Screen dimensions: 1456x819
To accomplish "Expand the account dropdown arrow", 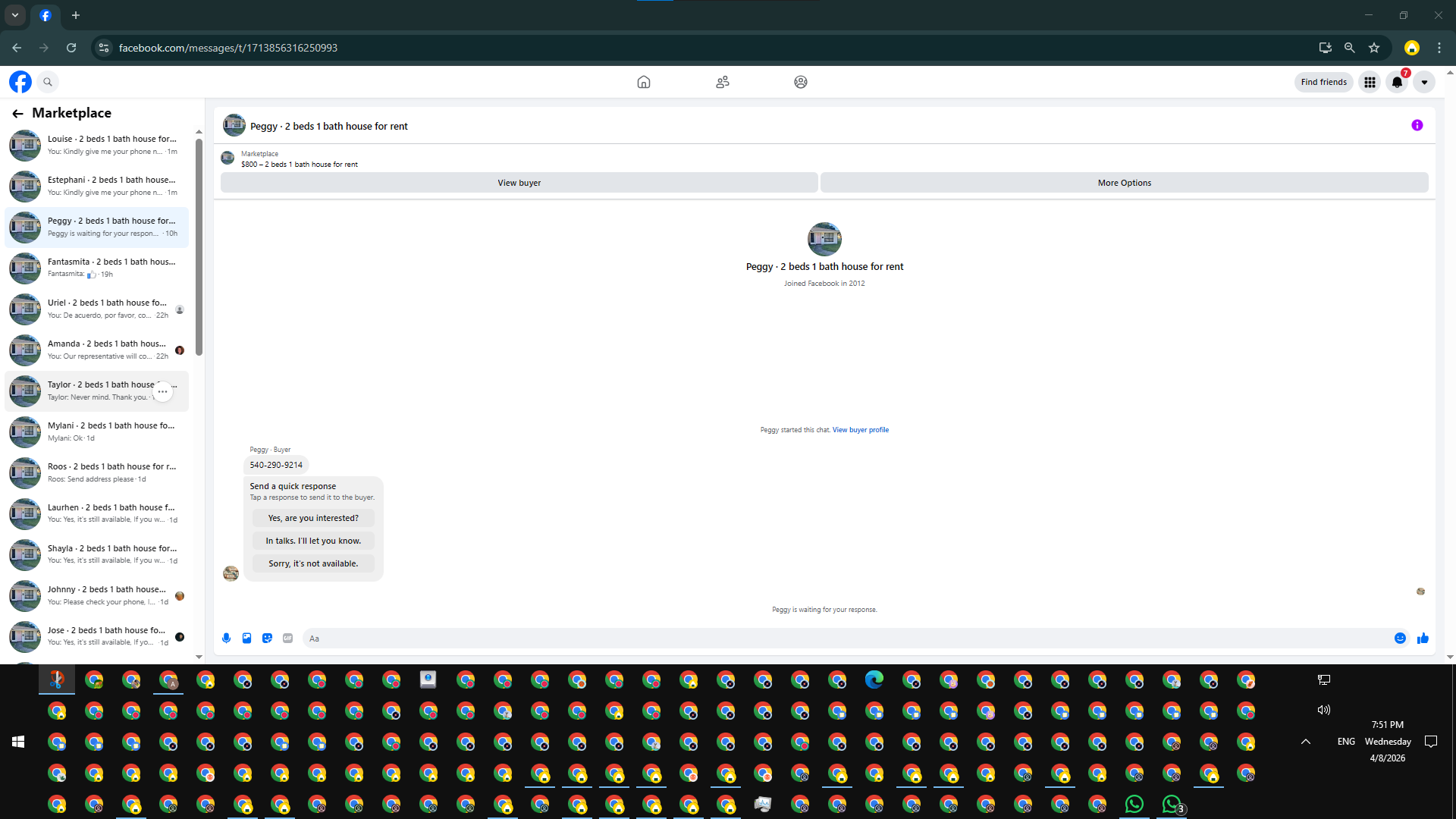I will [x=1424, y=82].
